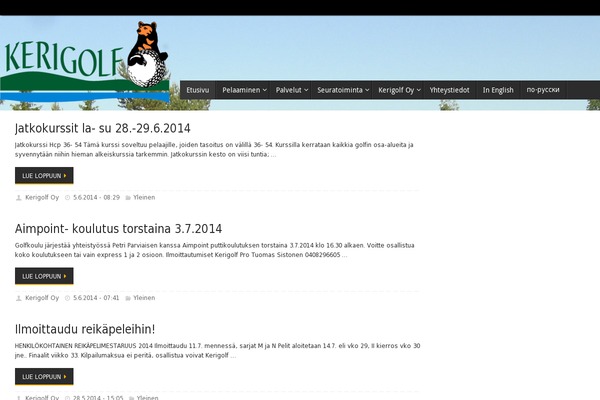Click author icon under Jatkokurssit post

pyautogui.click(x=18, y=198)
